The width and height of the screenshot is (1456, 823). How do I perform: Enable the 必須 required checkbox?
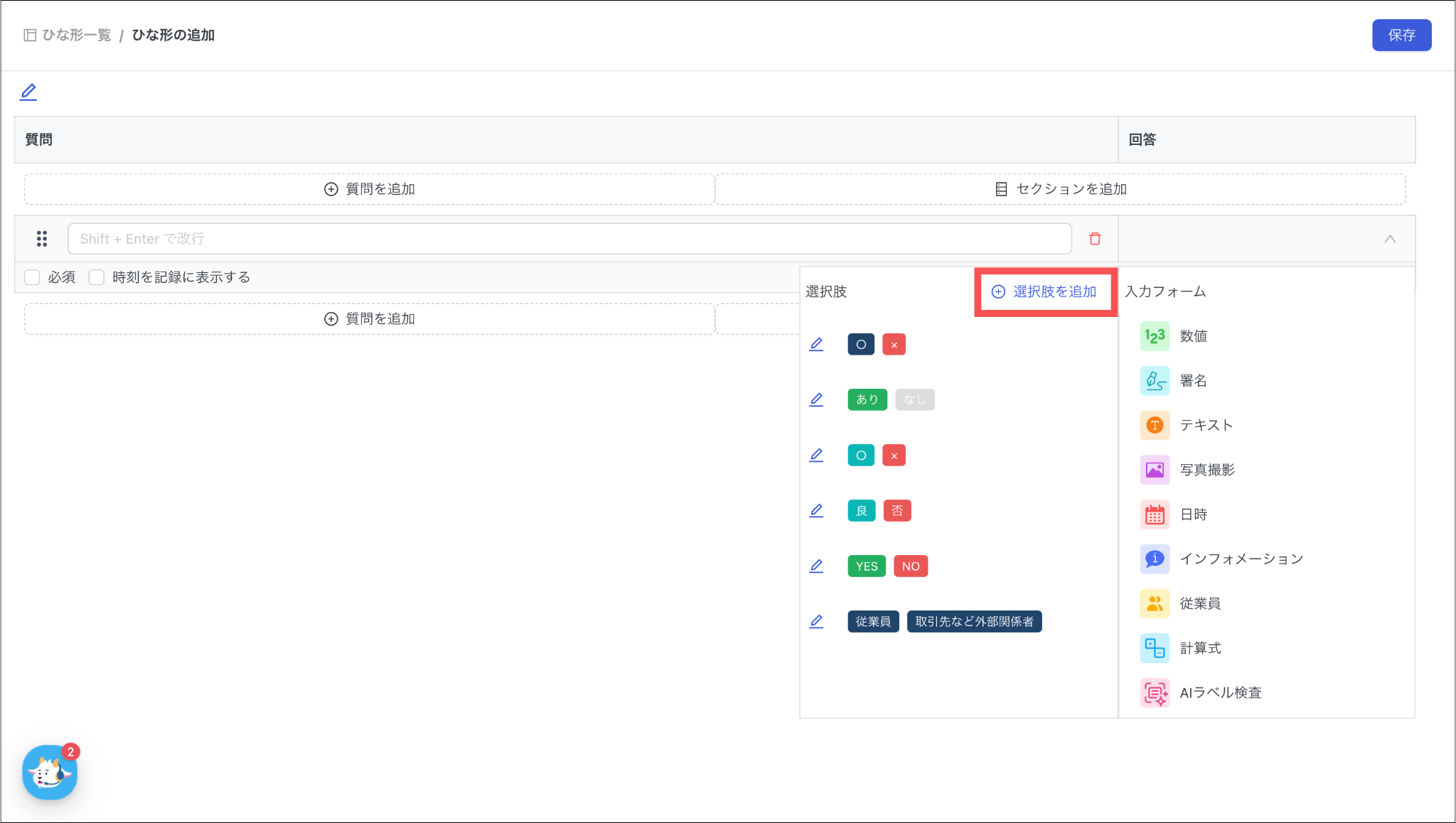pyautogui.click(x=32, y=277)
